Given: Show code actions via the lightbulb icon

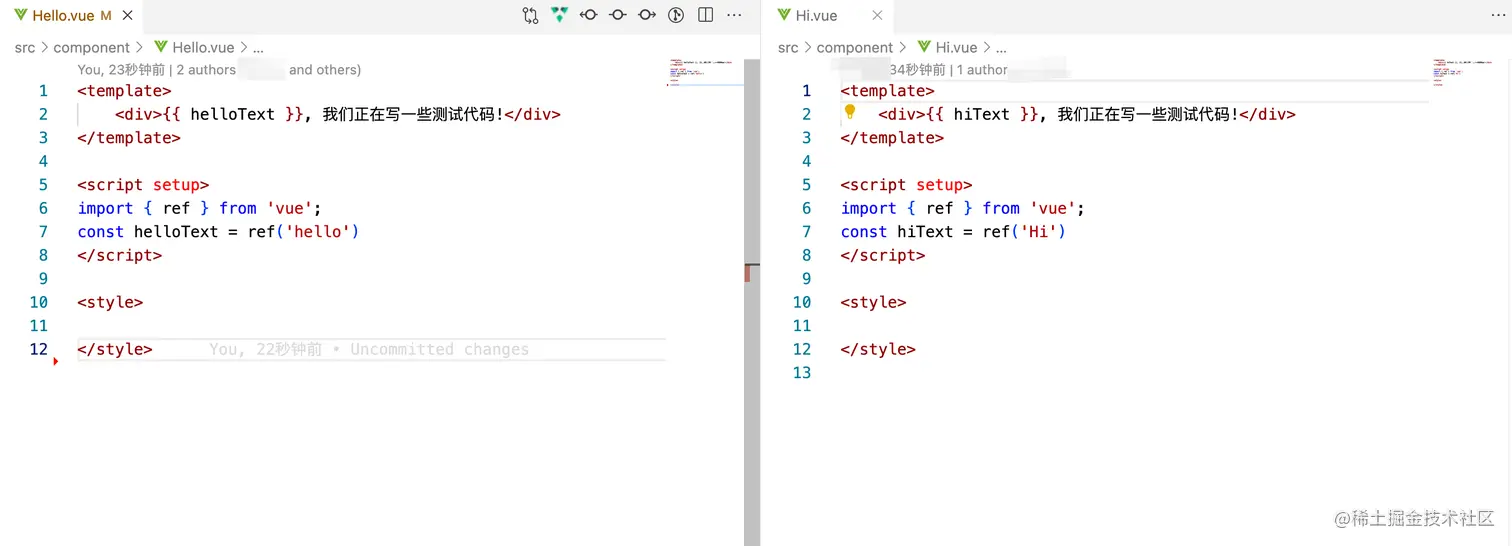Looking at the screenshot, I should 850,112.
